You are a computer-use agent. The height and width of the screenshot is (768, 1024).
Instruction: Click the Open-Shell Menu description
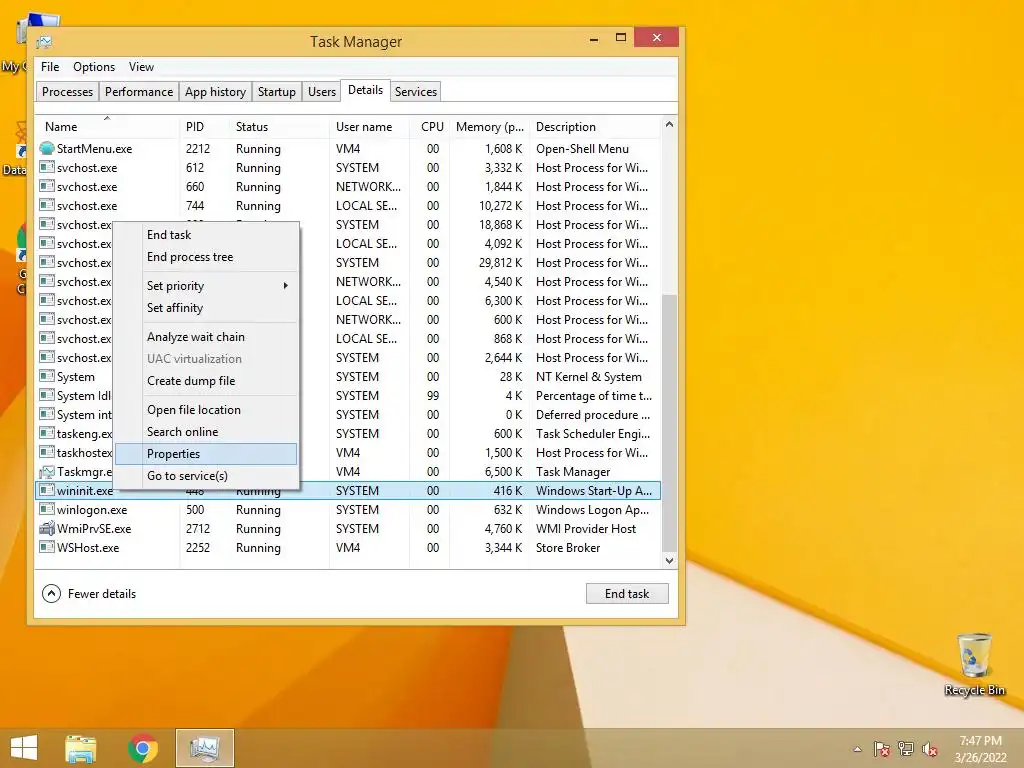pyautogui.click(x=583, y=148)
